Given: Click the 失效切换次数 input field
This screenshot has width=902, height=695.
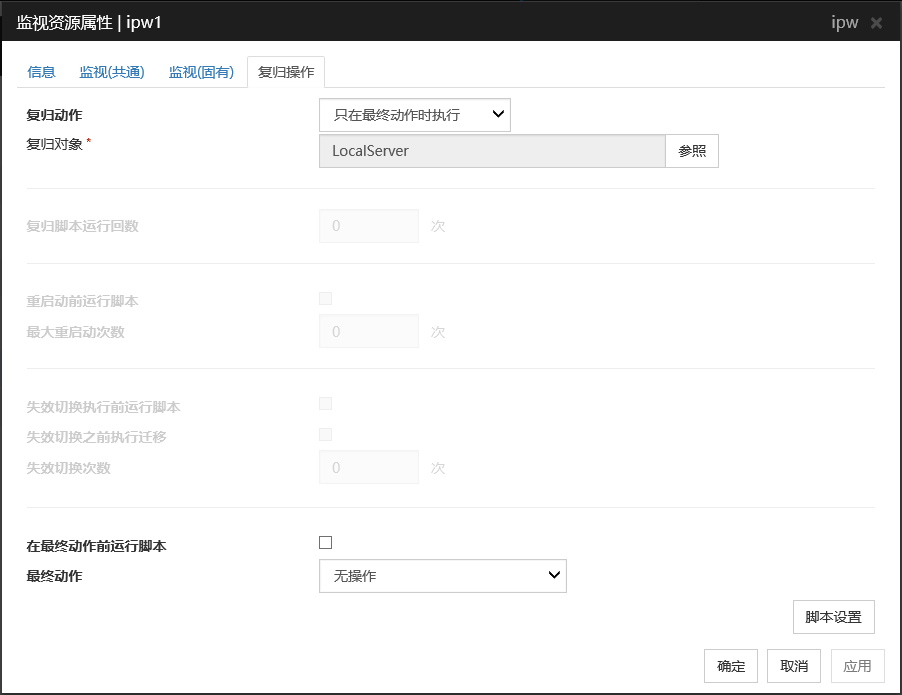Looking at the screenshot, I should click(368, 468).
